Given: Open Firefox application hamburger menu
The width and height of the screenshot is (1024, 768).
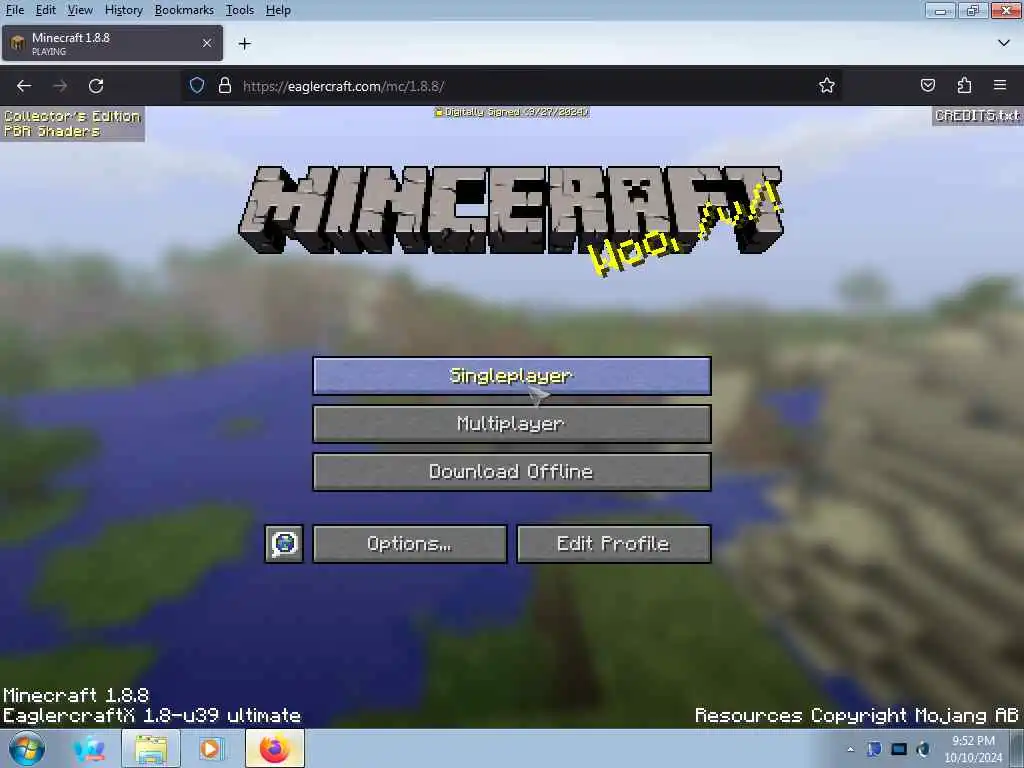Looking at the screenshot, I should pyautogui.click(x=1000, y=85).
